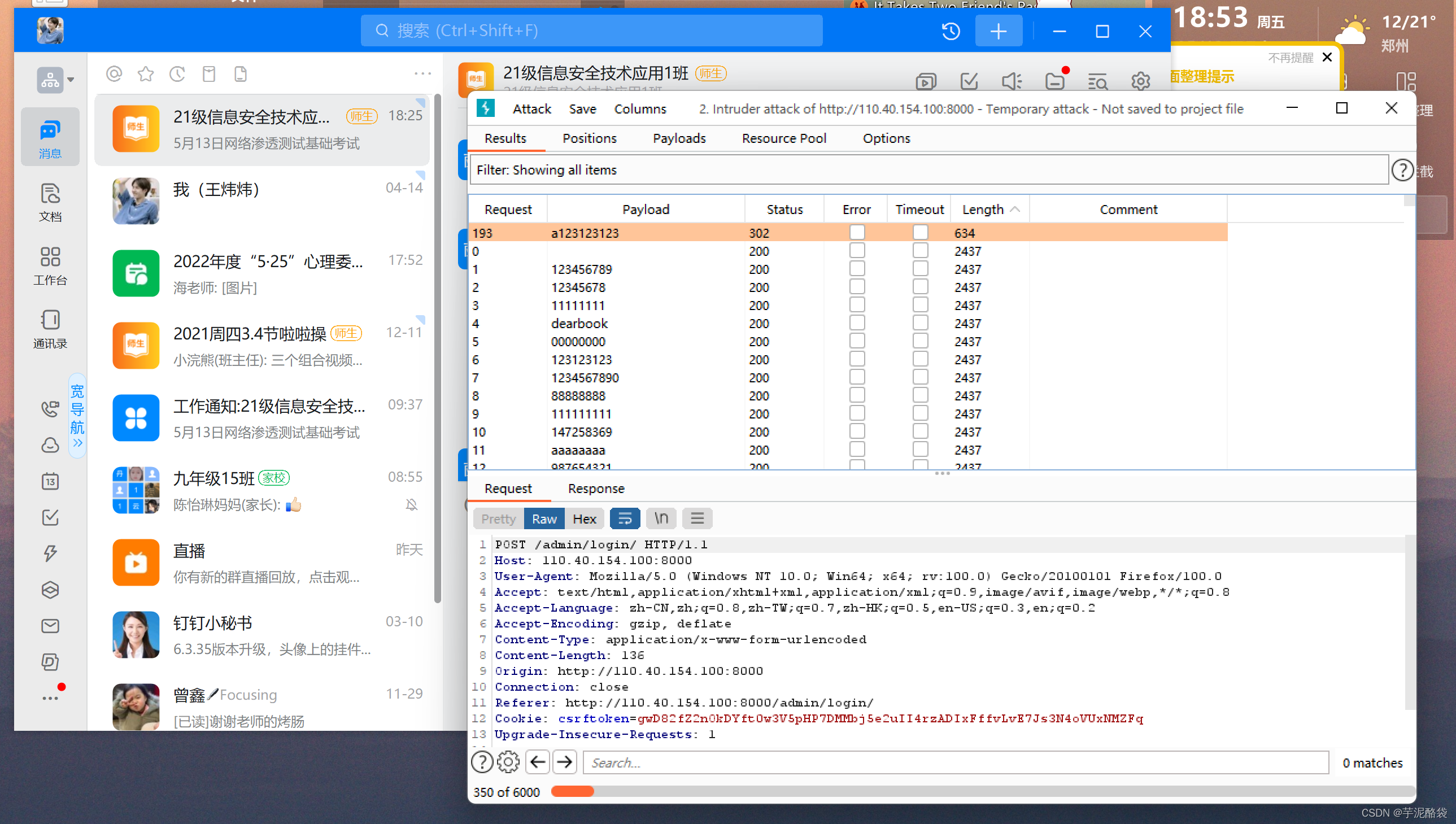1456x824 pixels.
Task: Sort results by Length column header
Action: click(989, 210)
